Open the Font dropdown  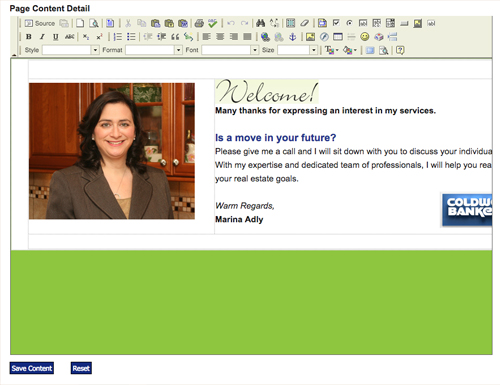pos(230,50)
